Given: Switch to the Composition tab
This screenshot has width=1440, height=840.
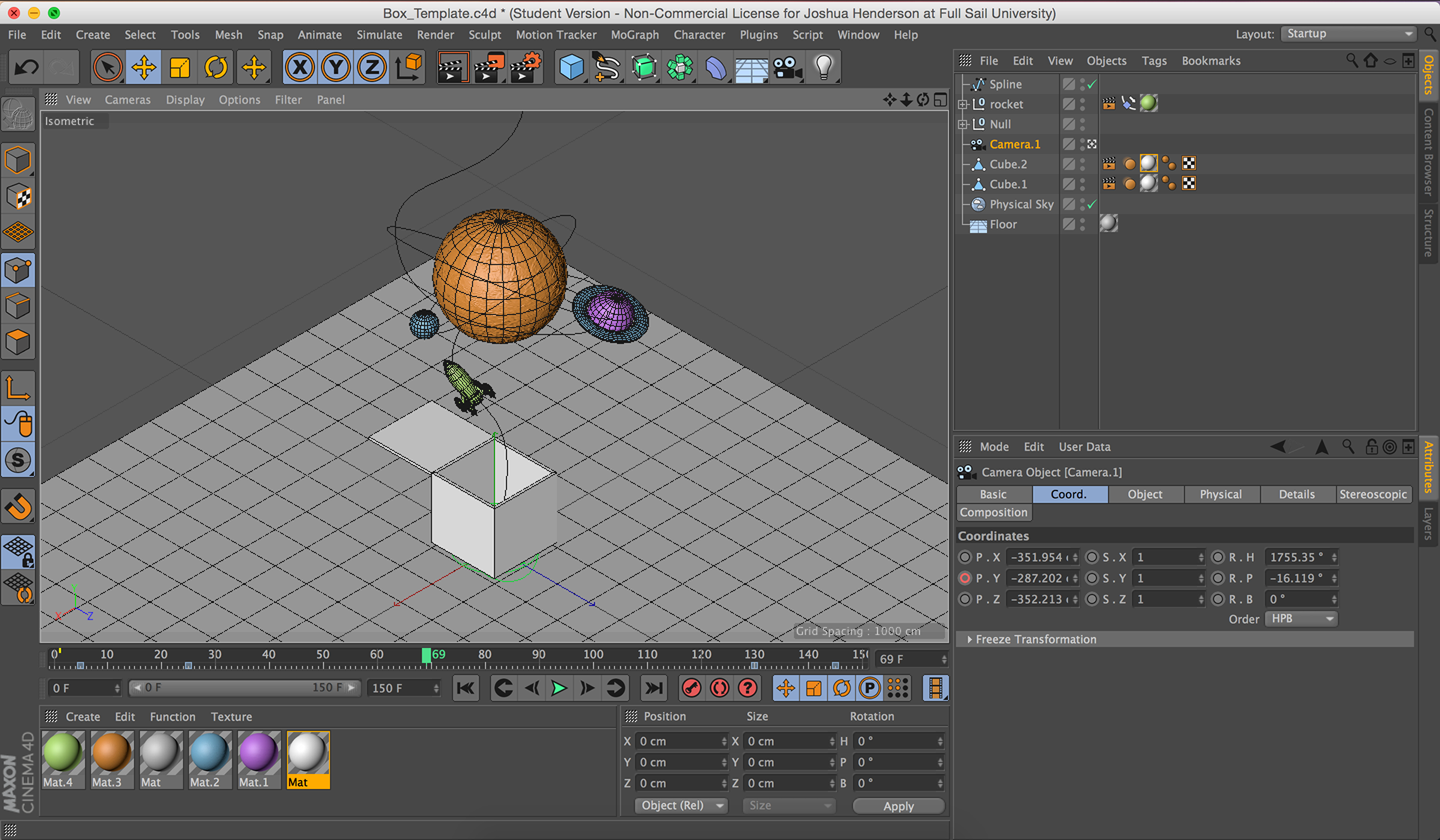Looking at the screenshot, I should click(994, 512).
